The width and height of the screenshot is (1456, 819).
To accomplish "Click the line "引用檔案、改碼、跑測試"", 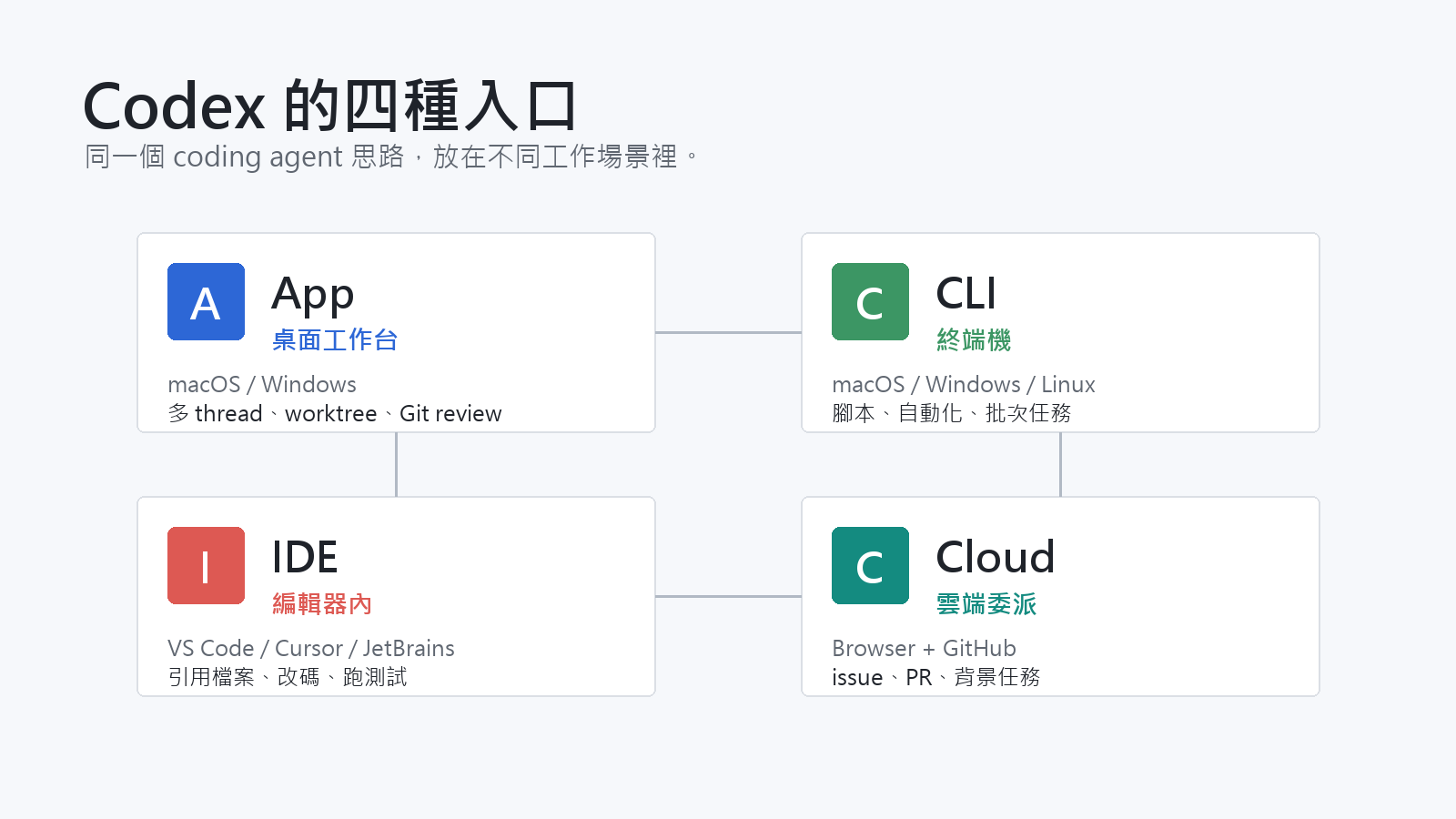I will pos(288,677).
